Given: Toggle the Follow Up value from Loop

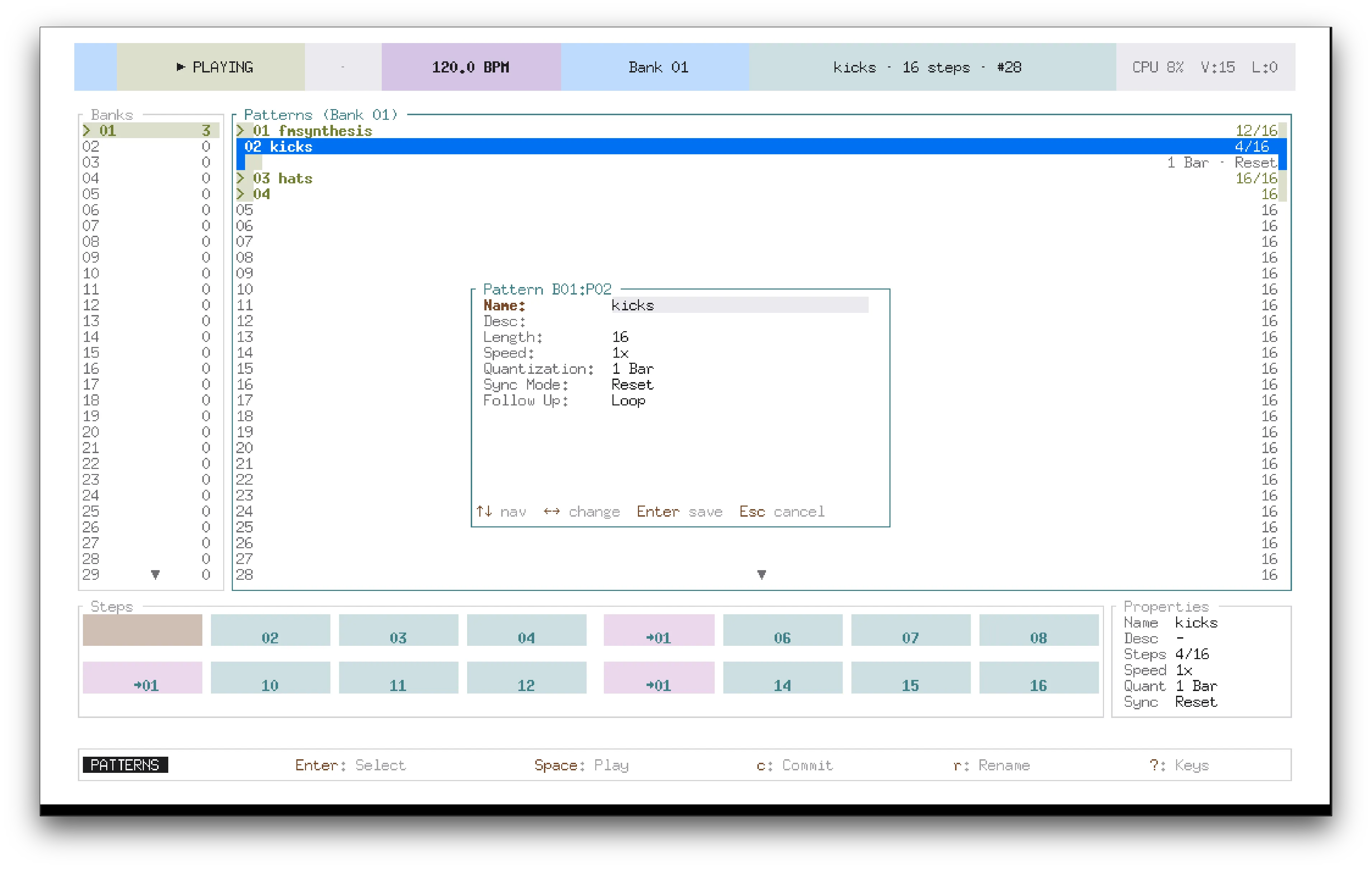Looking at the screenshot, I should (628, 401).
